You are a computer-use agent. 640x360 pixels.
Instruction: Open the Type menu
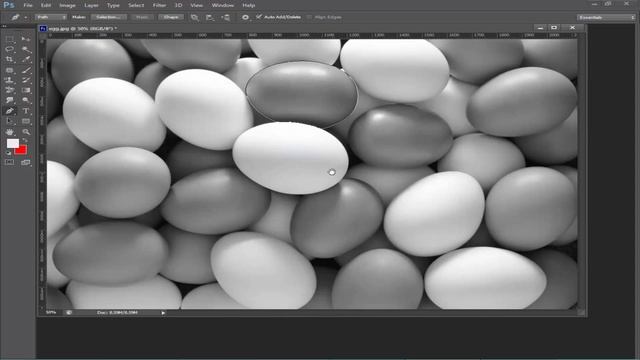pyautogui.click(x=113, y=5)
